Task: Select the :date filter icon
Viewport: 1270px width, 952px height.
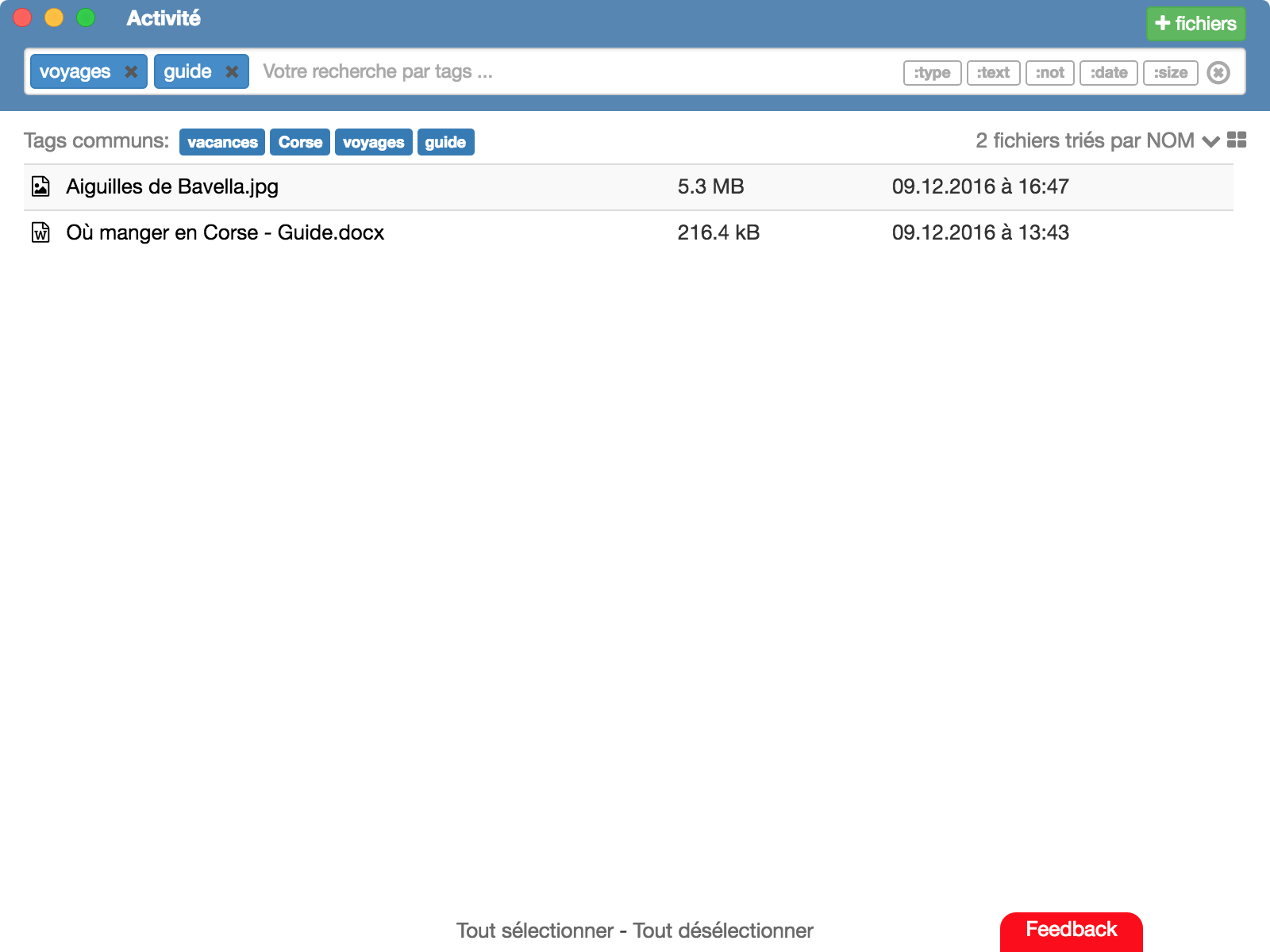Action: click(1108, 72)
